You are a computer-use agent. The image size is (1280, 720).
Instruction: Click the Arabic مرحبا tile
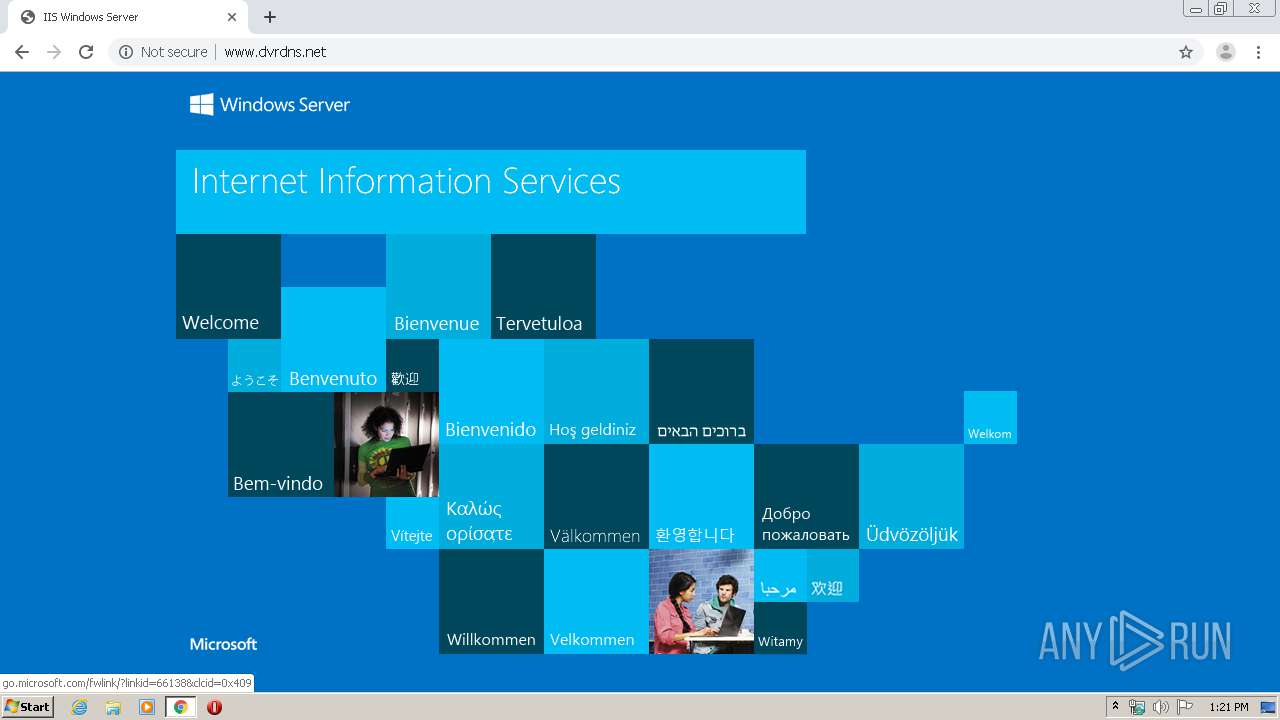[x=780, y=575]
